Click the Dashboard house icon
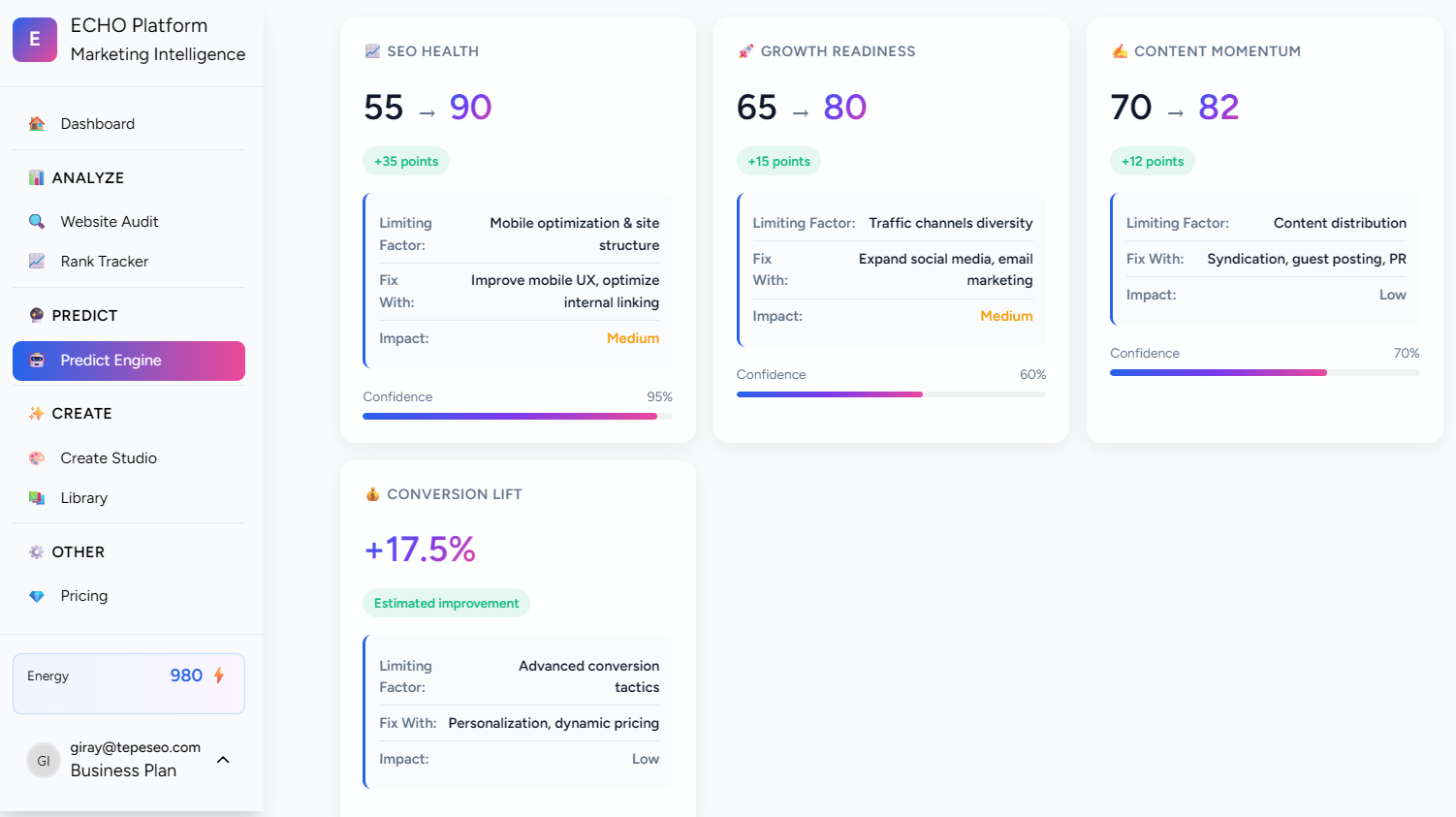Image resolution: width=1456 pixels, height=817 pixels. (37, 124)
